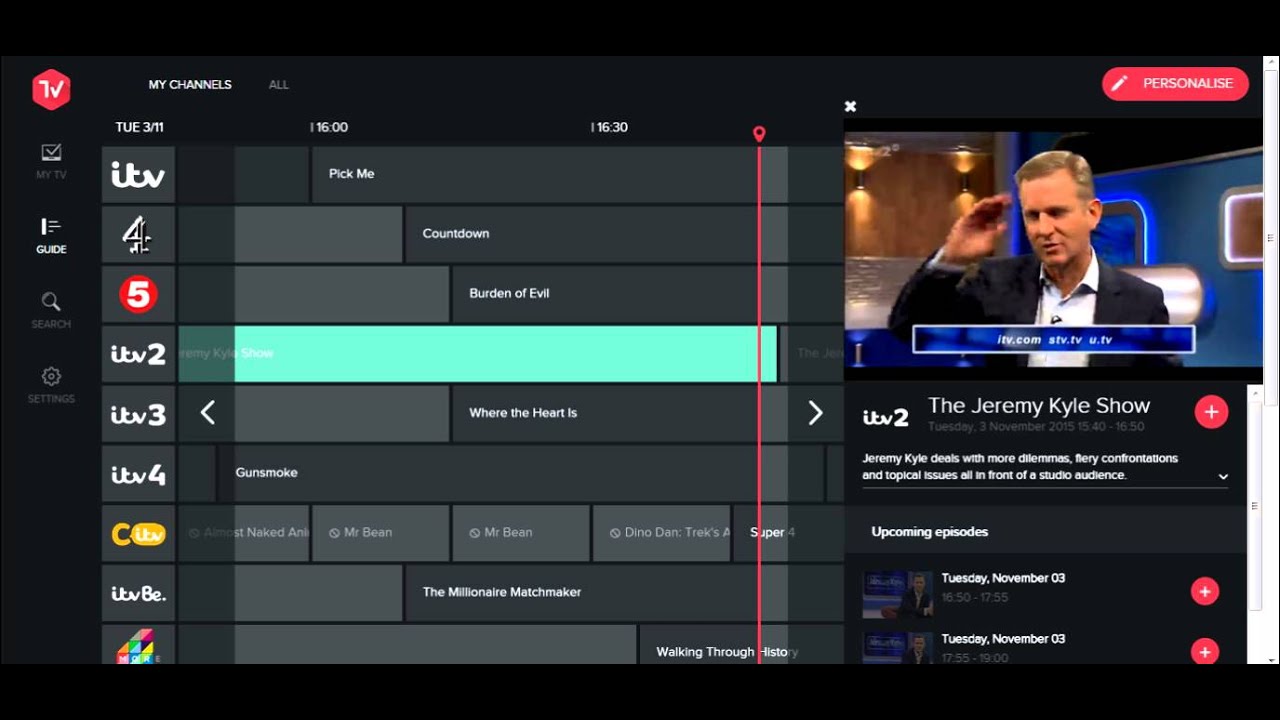Open the Guide section
The height and width of the screenshot is (720, 1280).
pos(51,236)
